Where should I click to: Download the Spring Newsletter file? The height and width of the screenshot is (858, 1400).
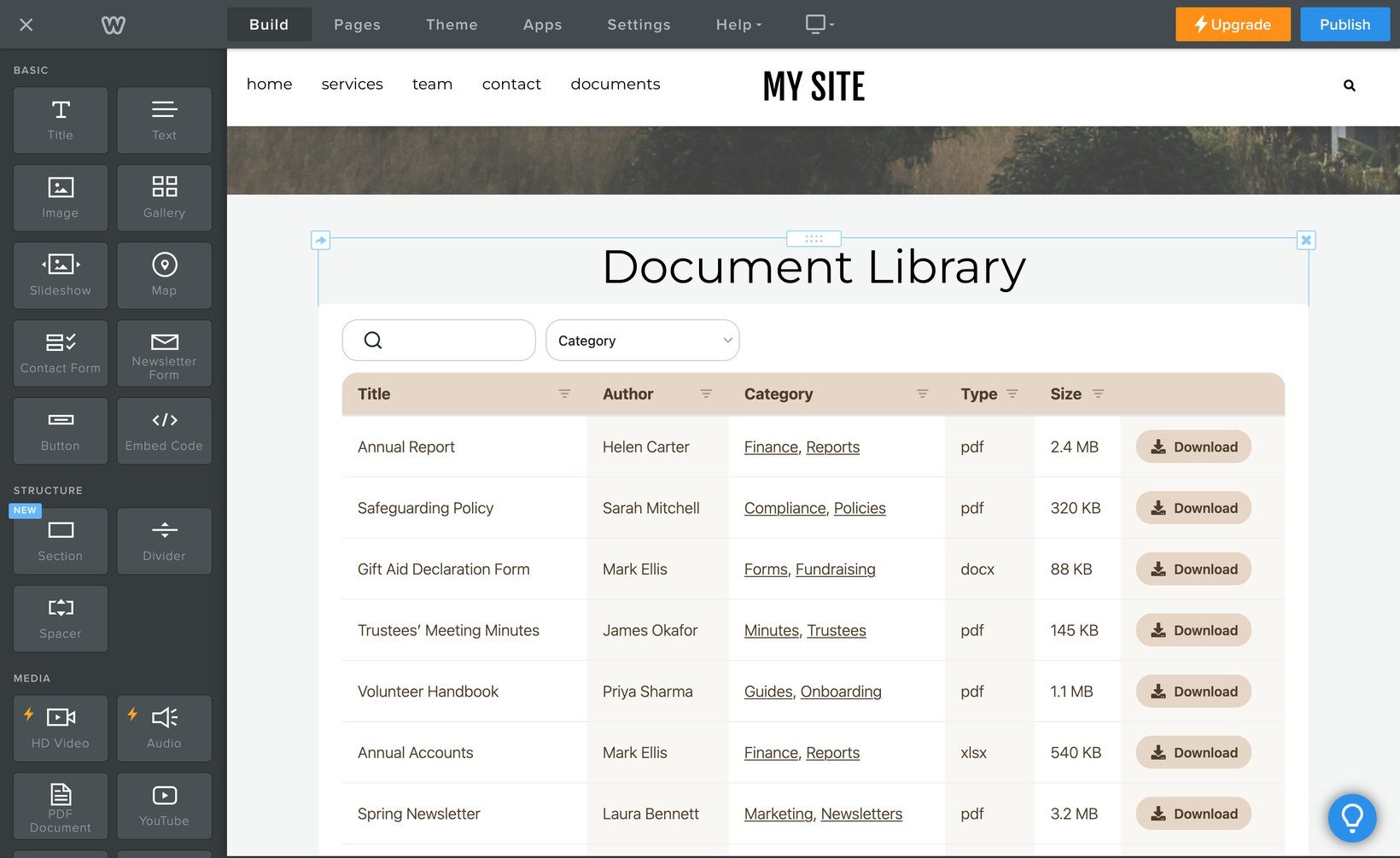point(1193,814)
